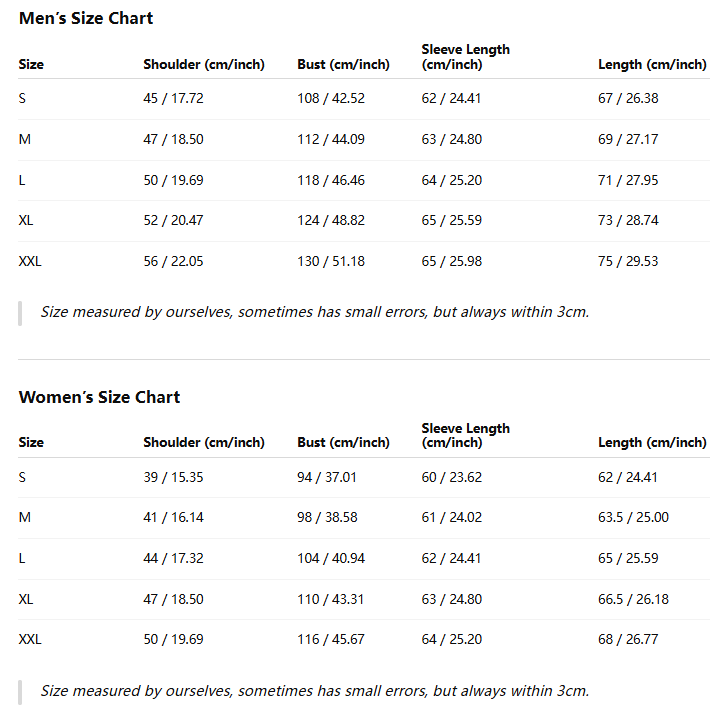726x726 pixels.
Task: Click the Men's Length column header
Action: 652,64
